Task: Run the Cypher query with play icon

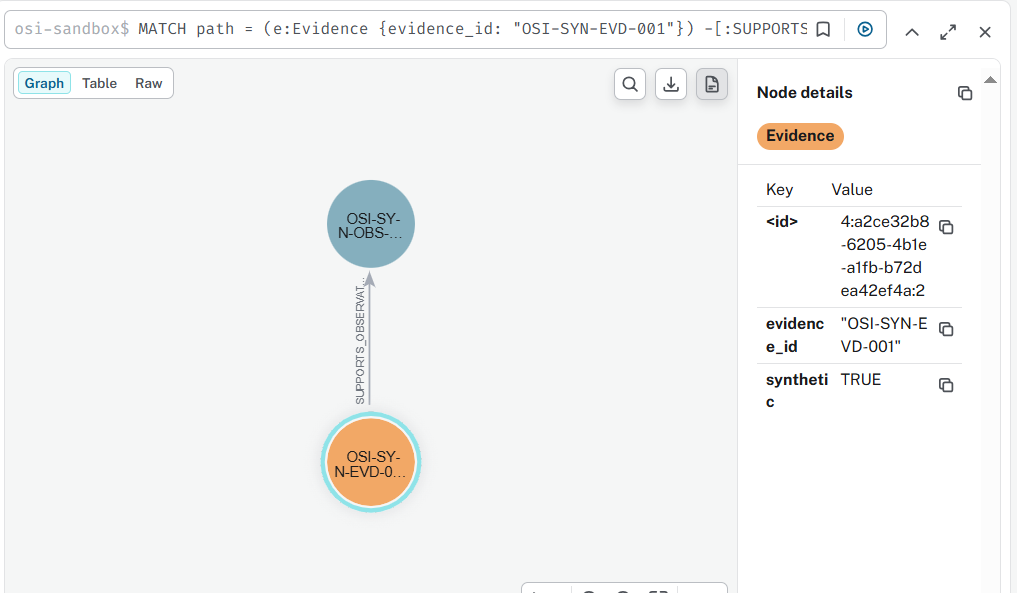Action: 865,29
